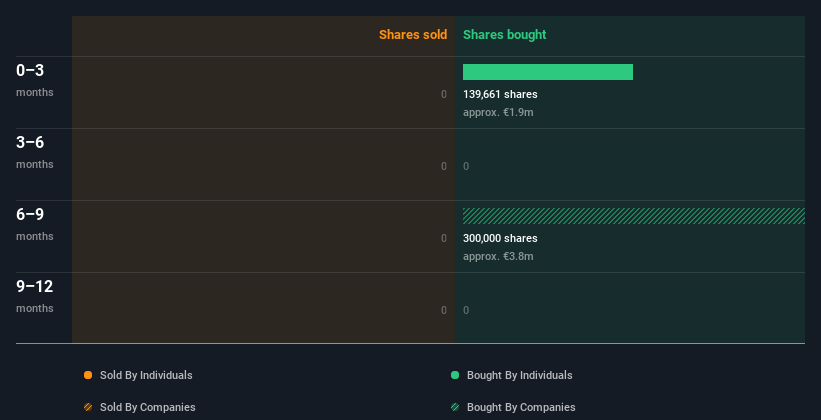The image size is (821, 420).
Task: Click shares bought zero in 3–6 months row
Action: 466,166
